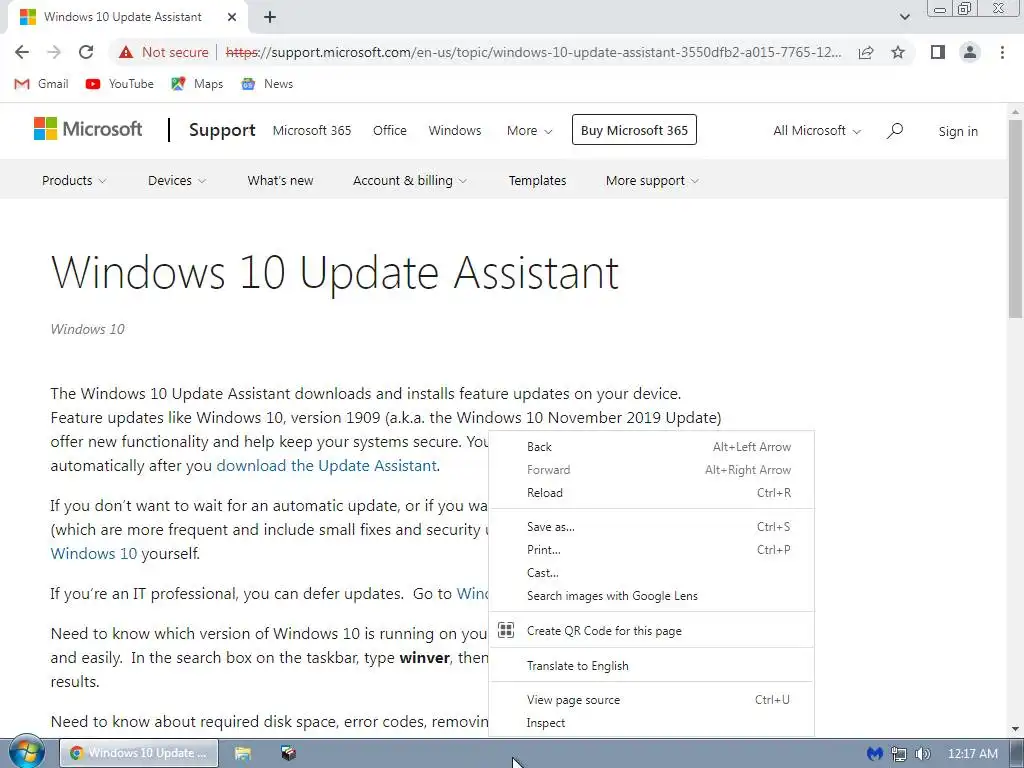Expand the More dropdown in header

coord(530,131)
